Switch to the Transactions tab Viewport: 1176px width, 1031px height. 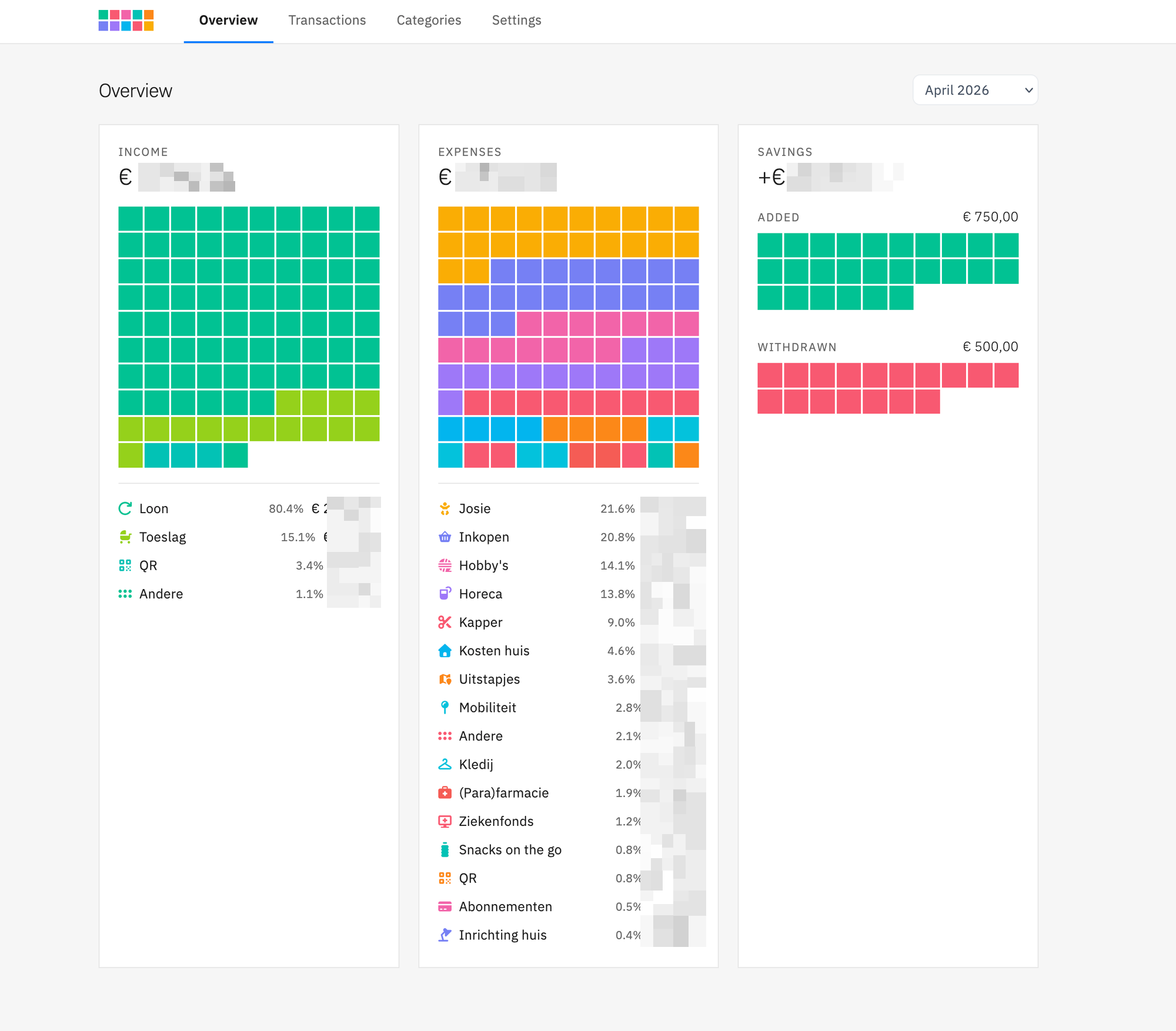coord(327,21)
